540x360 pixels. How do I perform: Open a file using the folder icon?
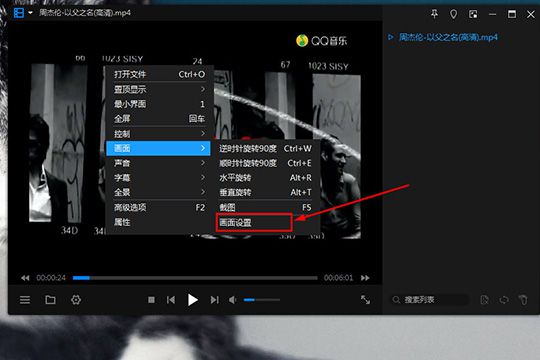point(50,300)
